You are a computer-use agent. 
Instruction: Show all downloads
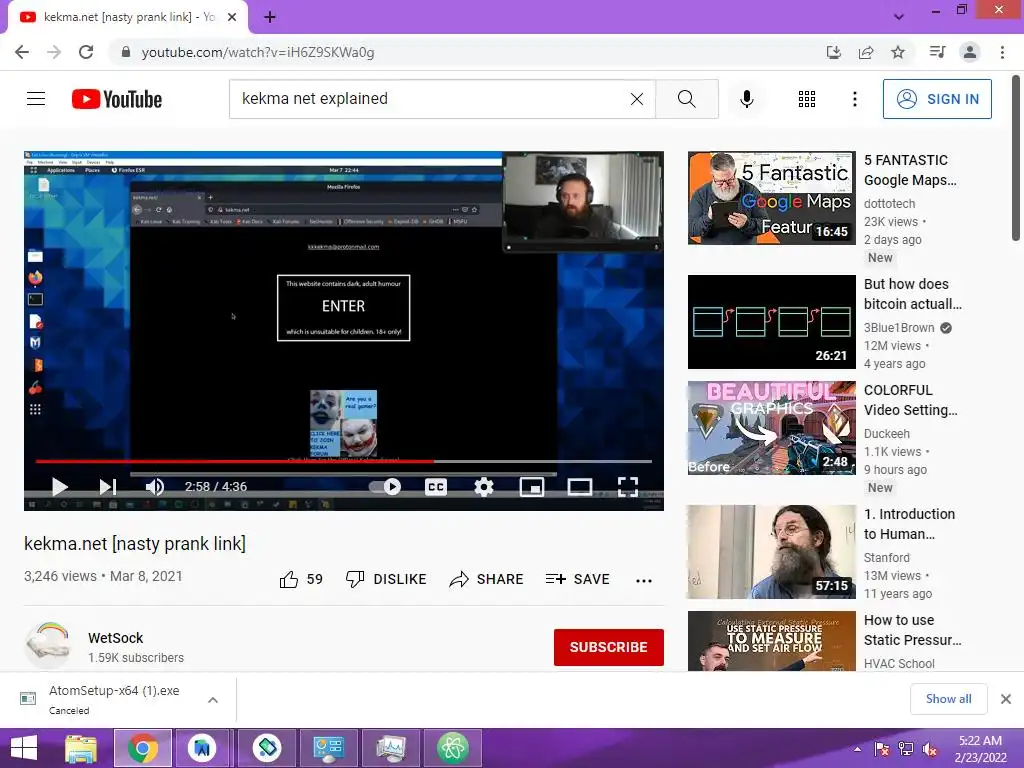click(x=948, y=699)
